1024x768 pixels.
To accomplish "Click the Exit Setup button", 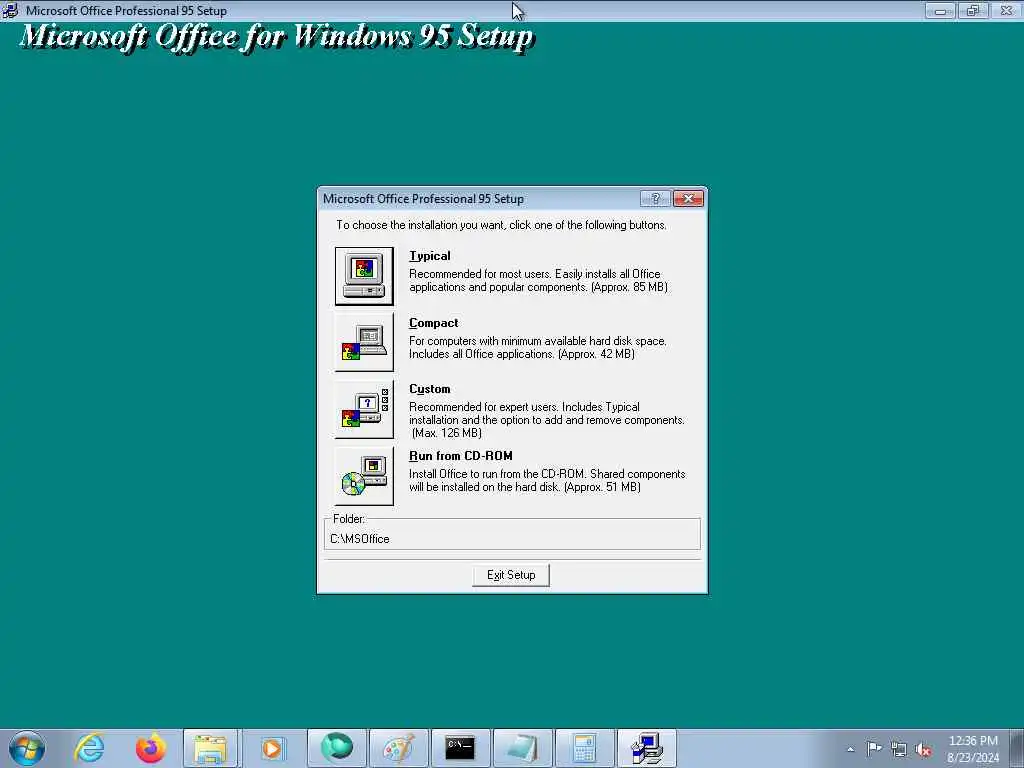I will (x=511, y=575).
